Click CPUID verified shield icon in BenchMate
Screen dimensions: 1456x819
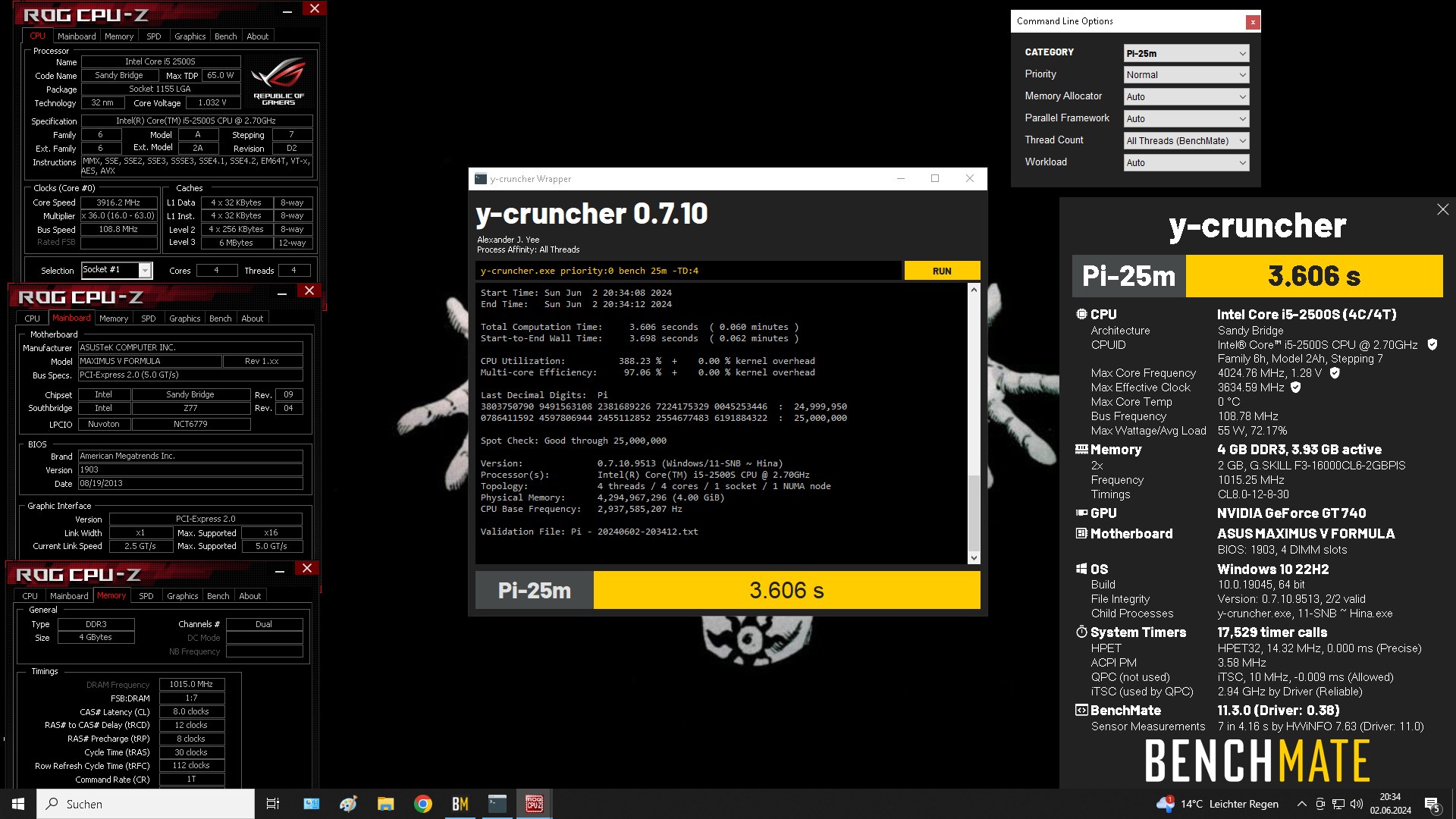tap(1432, 344)
